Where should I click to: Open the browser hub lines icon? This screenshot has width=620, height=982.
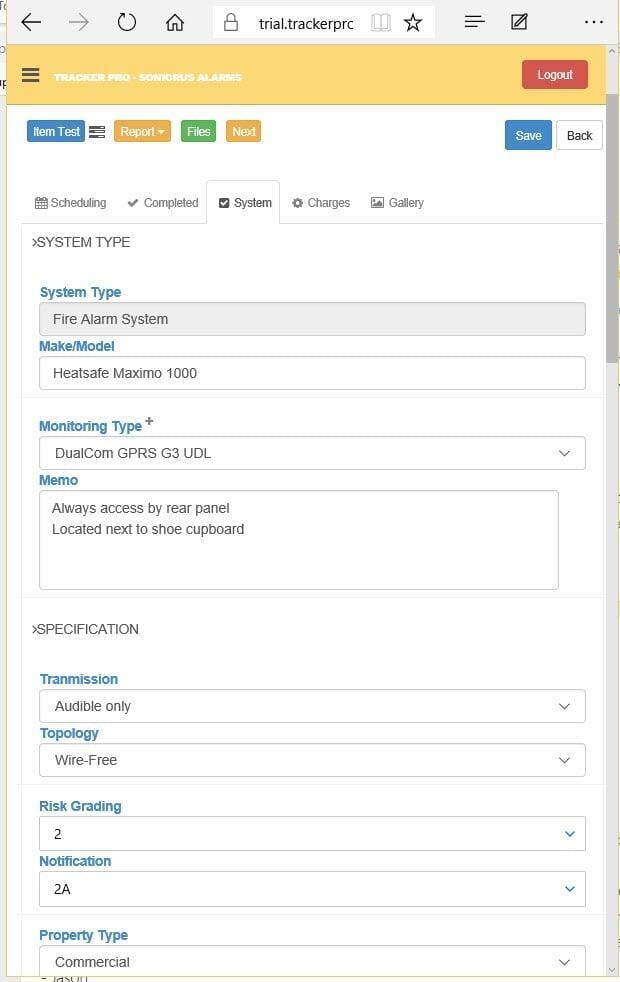(475, 22)
